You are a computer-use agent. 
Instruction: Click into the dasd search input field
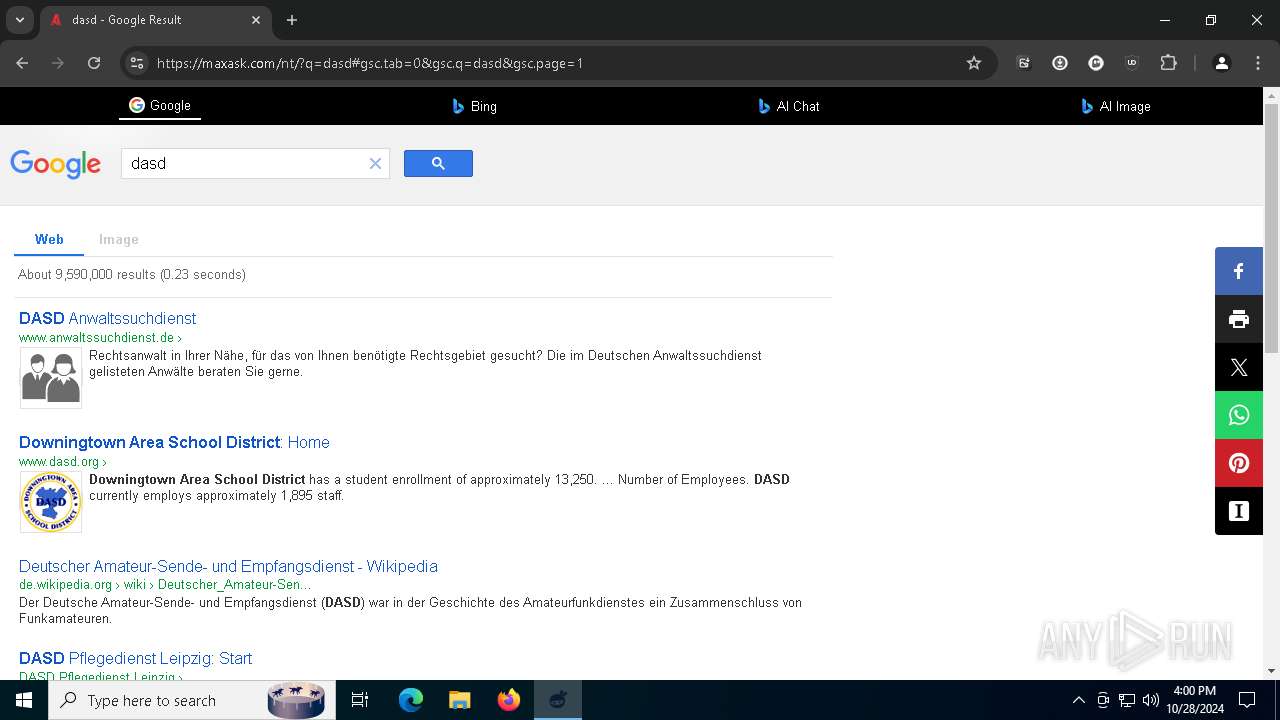tap(245, 164)
